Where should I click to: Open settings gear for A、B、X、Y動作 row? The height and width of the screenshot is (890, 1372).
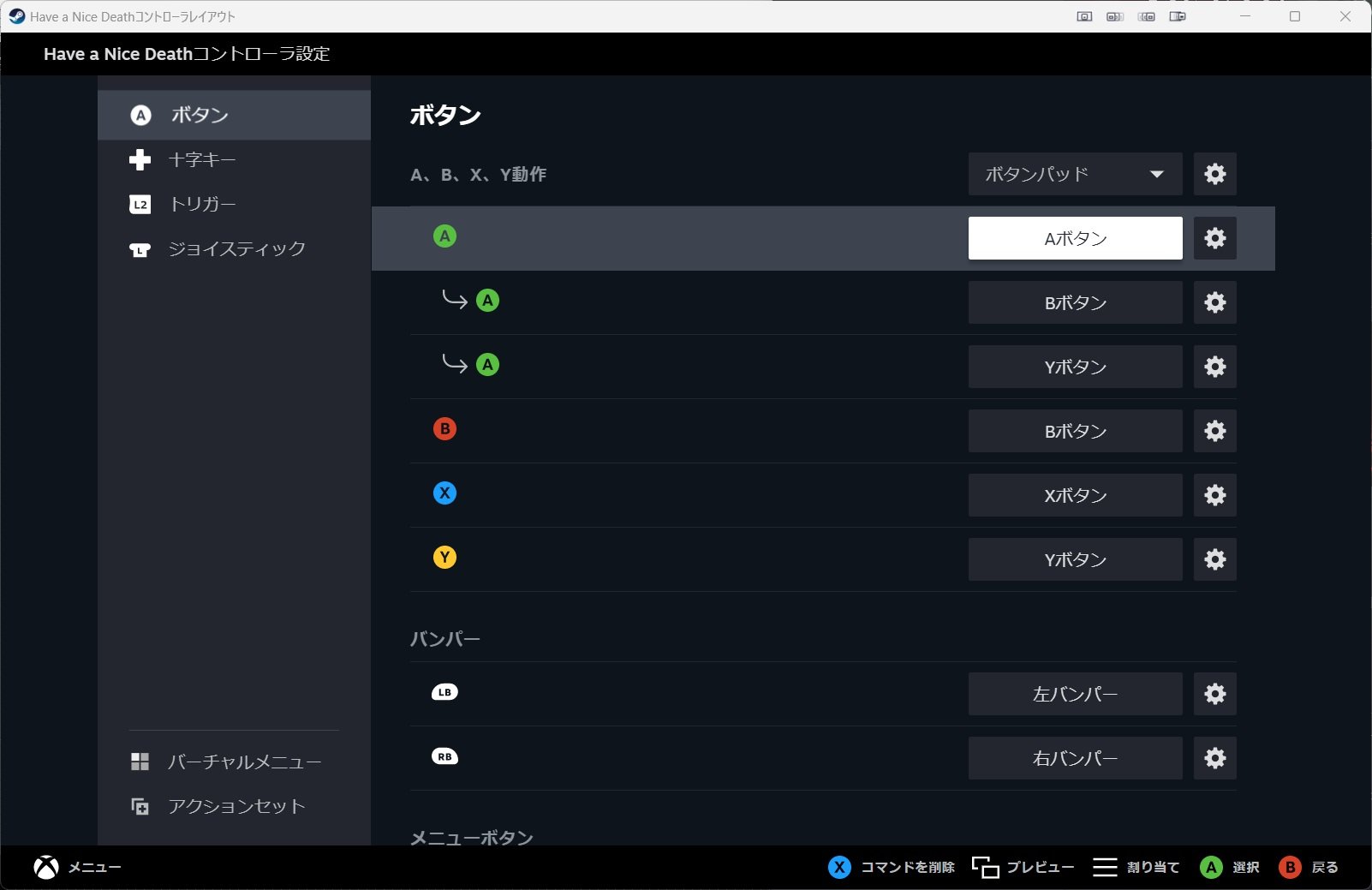tap(1214, 174)
